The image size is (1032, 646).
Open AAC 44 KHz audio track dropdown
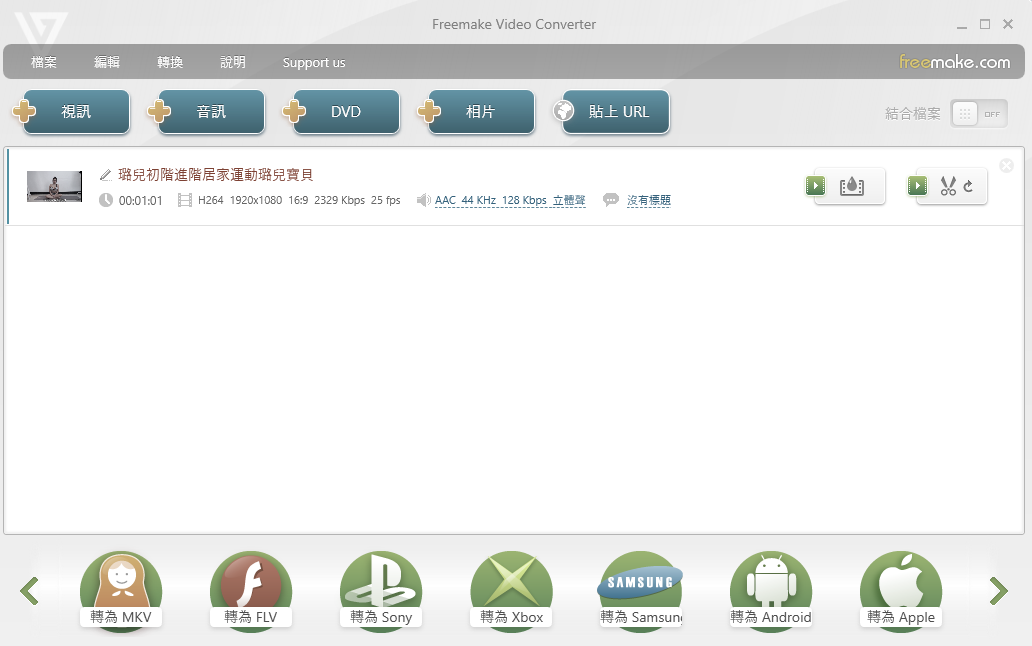tap(510, 201)
